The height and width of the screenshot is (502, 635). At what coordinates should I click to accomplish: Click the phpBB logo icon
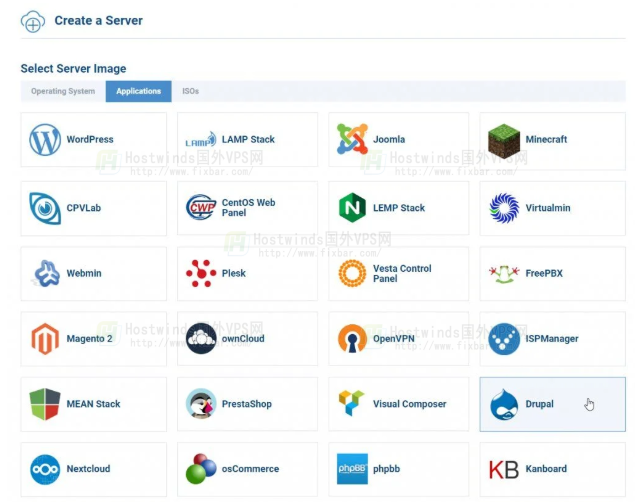coord(352,469)
